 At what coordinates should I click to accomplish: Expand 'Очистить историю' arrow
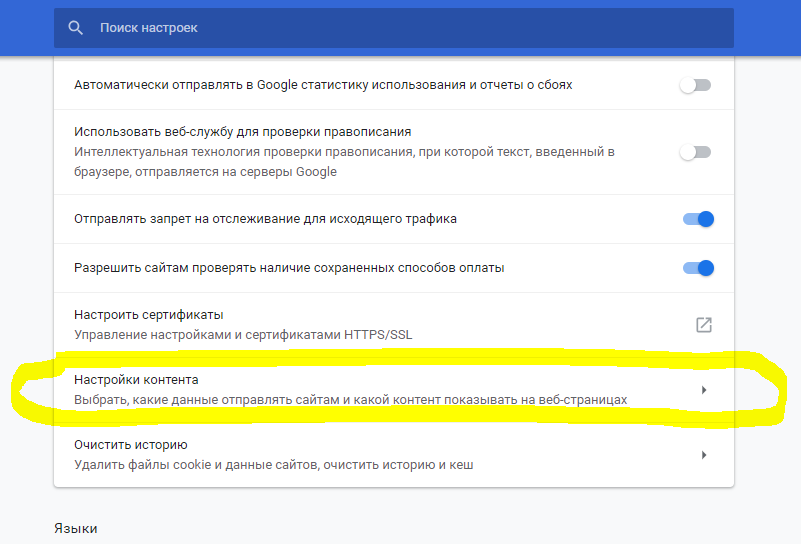click(704, 455)
